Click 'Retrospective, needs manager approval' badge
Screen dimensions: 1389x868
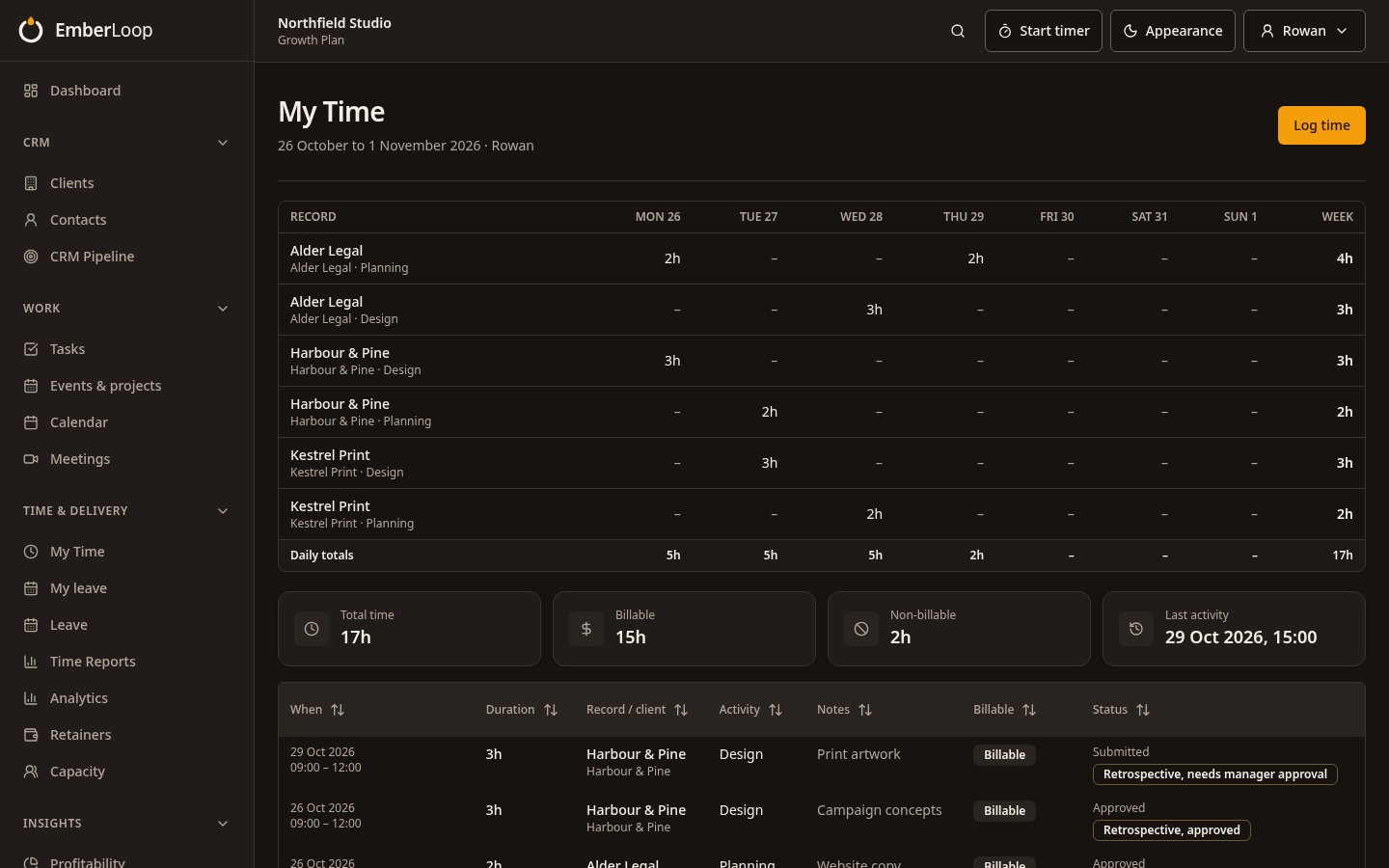coord(1214,774)
